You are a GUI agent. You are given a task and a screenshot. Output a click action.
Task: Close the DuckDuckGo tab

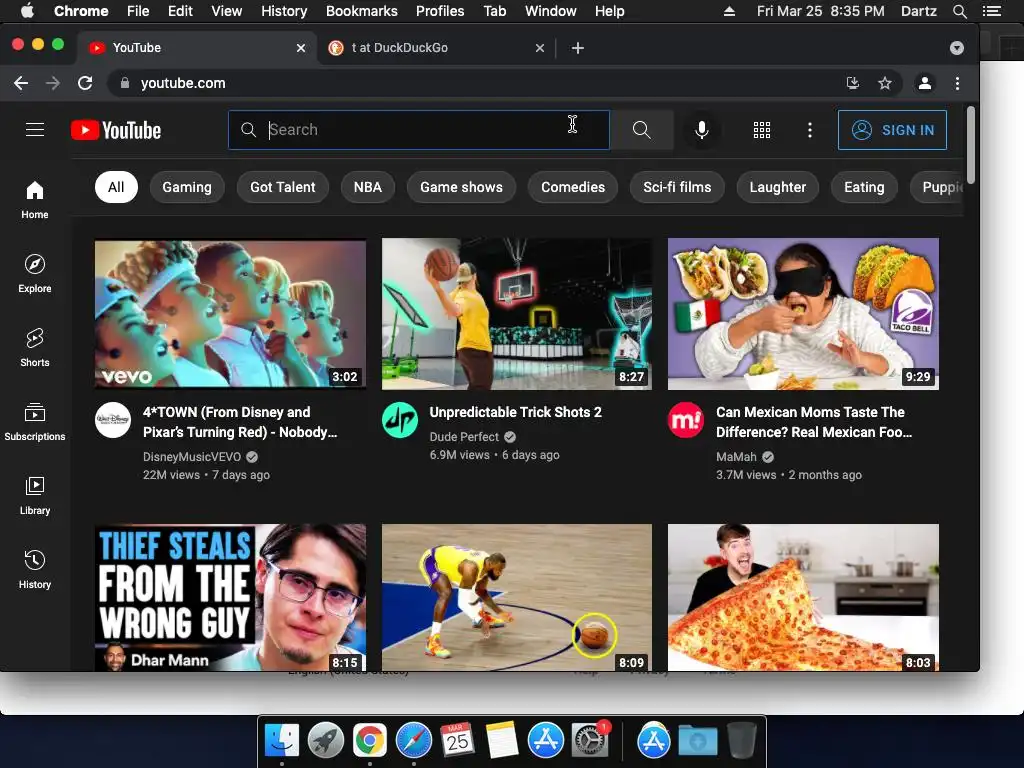pos(540,48)
